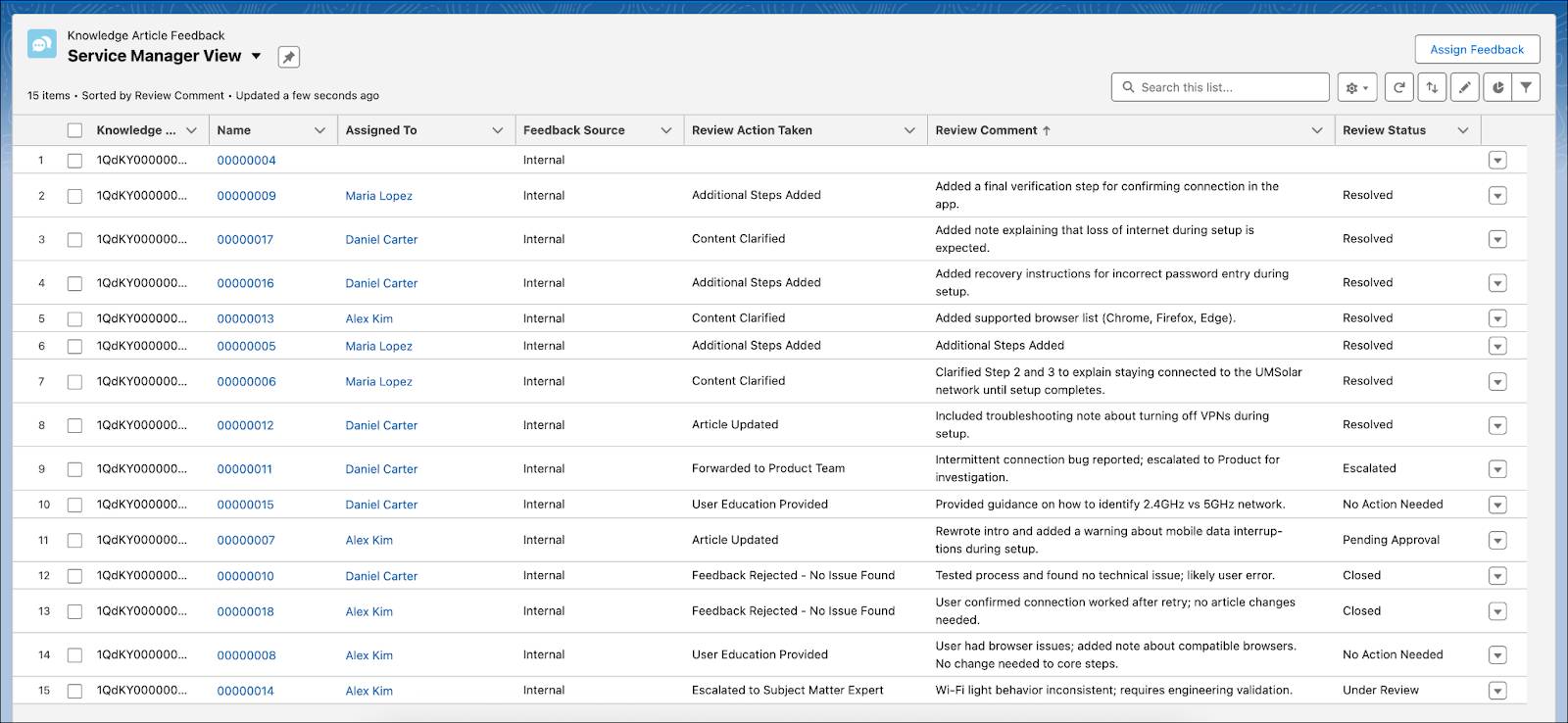
Task: Click the 'Under Review' status cell
Action: 1380,690
